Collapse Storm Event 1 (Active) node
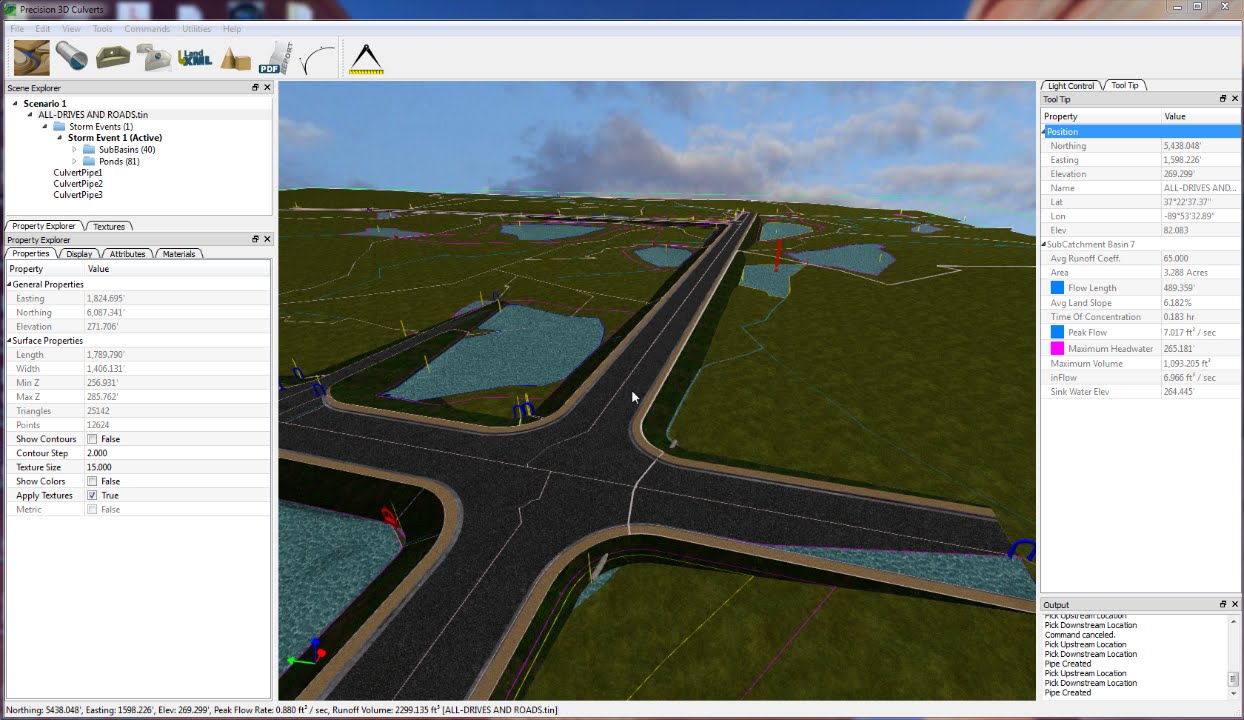Screen dimensions: 1244x720 click(60, 138)
